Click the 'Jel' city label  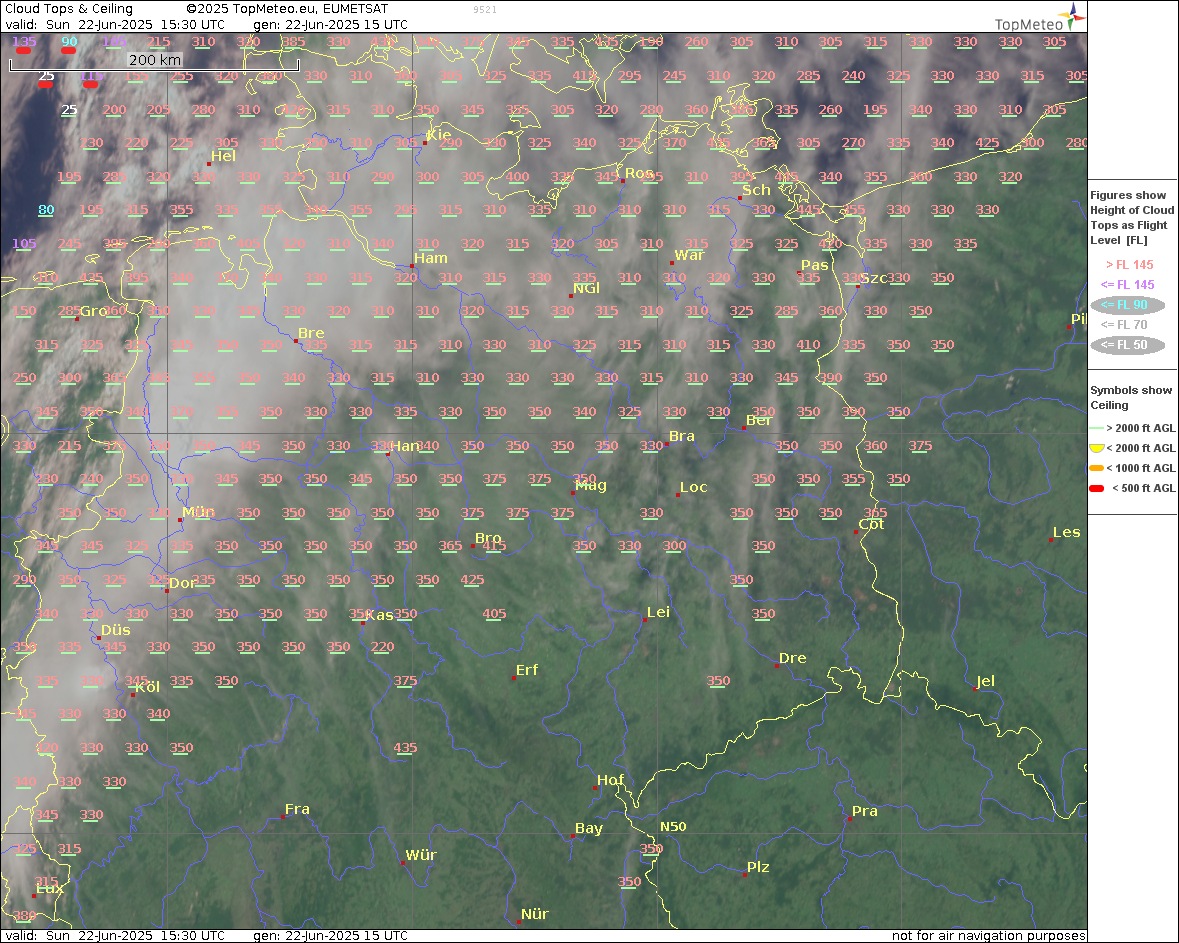(986, 681)
